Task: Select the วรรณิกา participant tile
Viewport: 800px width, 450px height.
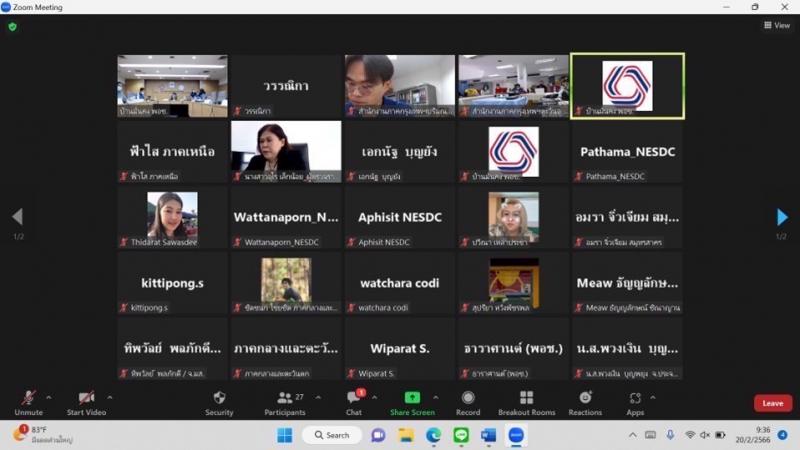Action: coord(286,86)
